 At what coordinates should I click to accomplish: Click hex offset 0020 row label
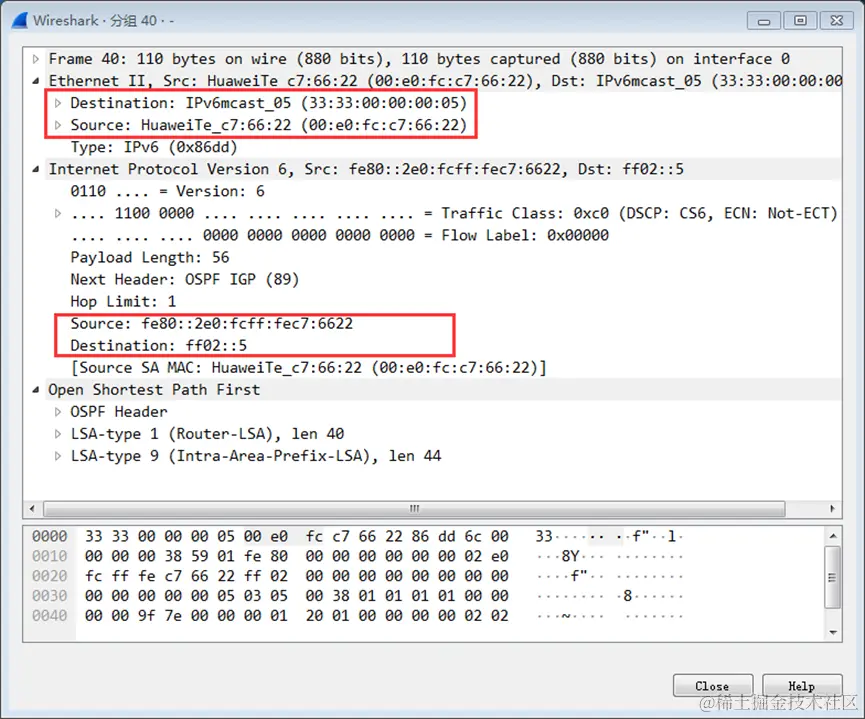[50, 576]
